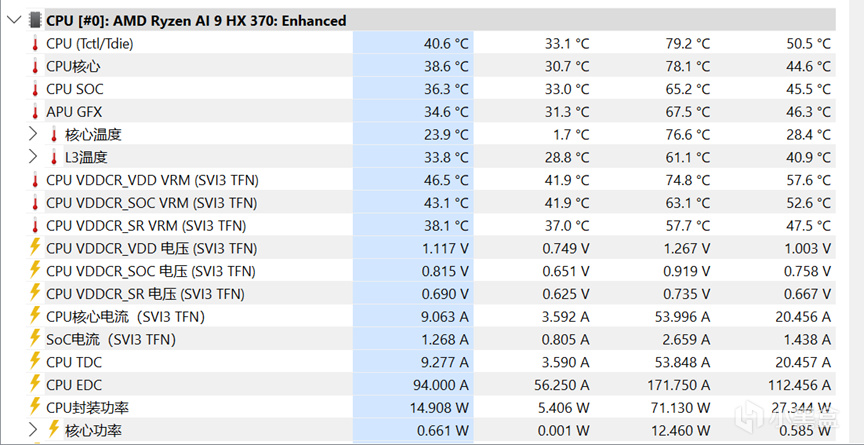
Task: Click lightning icon for CPU VDDCR_SR 电压
Action: tap(35, 292)
